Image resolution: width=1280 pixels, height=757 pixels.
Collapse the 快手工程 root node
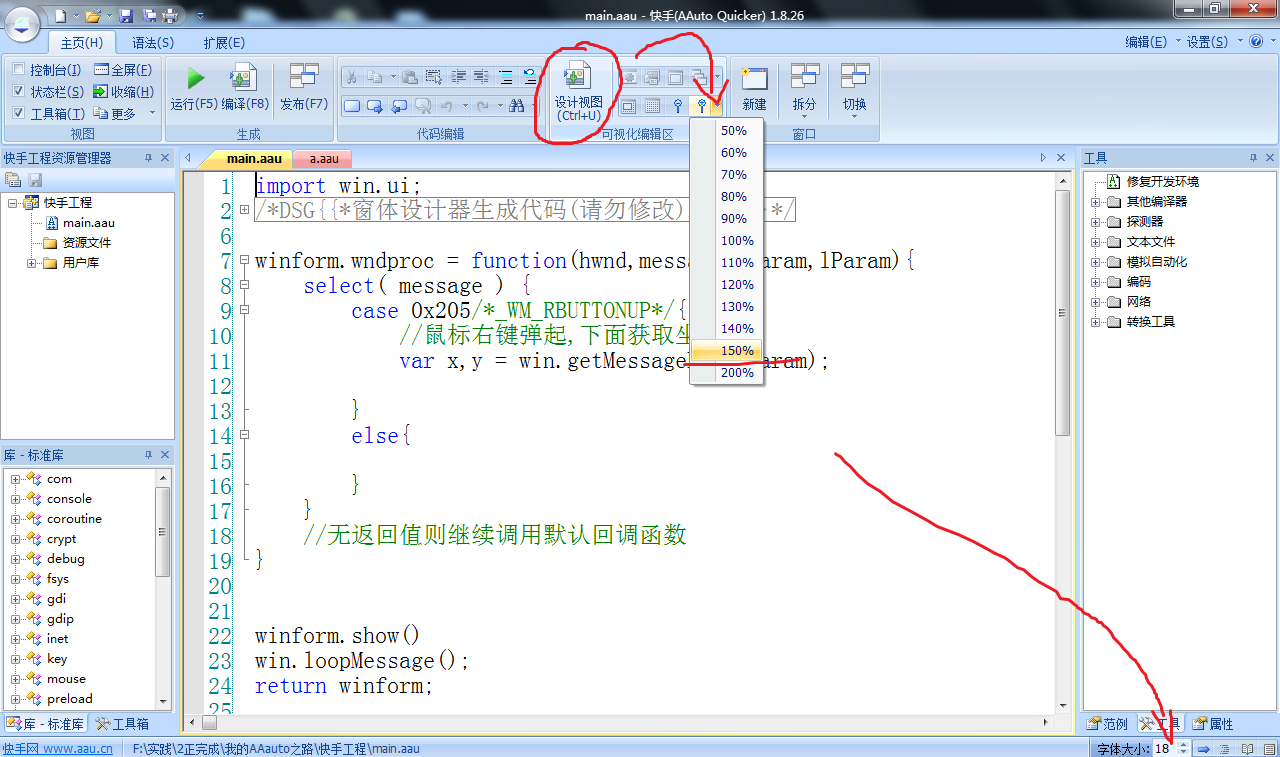pos(13,203)
